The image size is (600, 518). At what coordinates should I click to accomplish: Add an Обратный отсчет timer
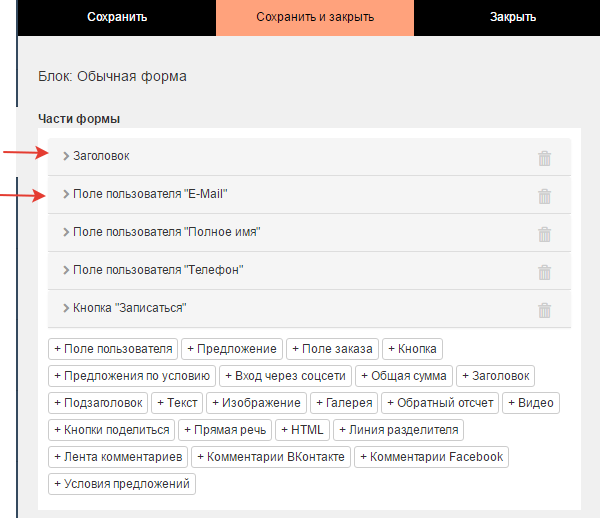440,403
